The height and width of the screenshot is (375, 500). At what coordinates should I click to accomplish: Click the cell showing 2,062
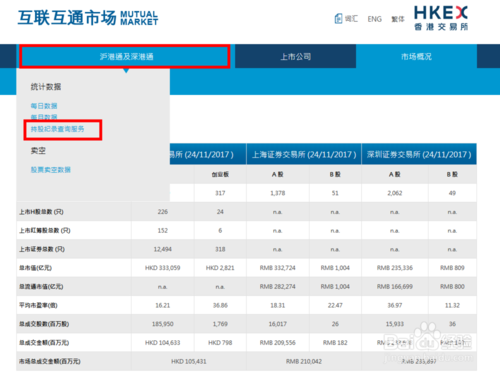pyautogui.click(x=395, y=193)
